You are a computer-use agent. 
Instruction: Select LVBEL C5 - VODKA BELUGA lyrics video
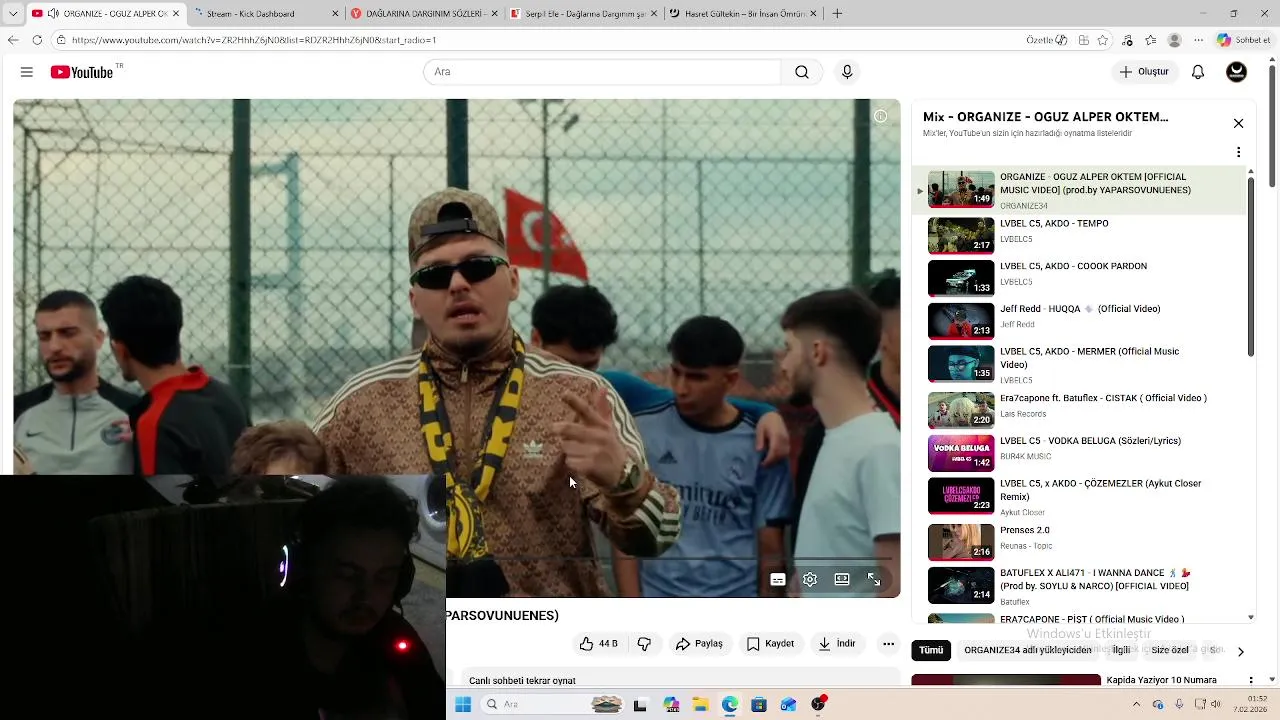coord(1081,452)
